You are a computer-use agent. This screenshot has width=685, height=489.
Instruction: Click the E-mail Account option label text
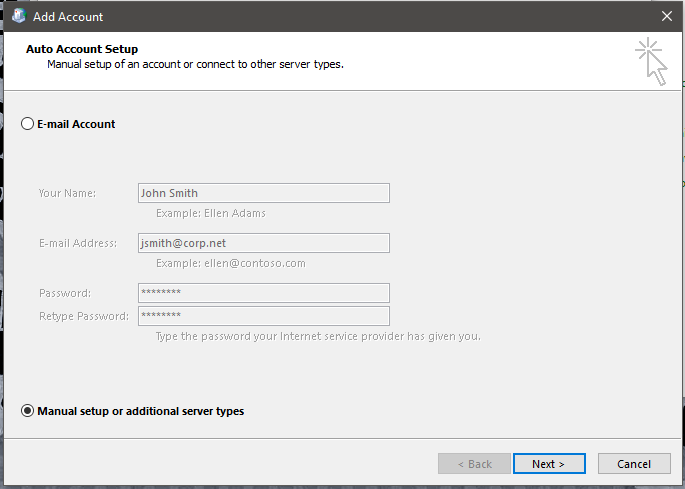[x=76, y=124]
